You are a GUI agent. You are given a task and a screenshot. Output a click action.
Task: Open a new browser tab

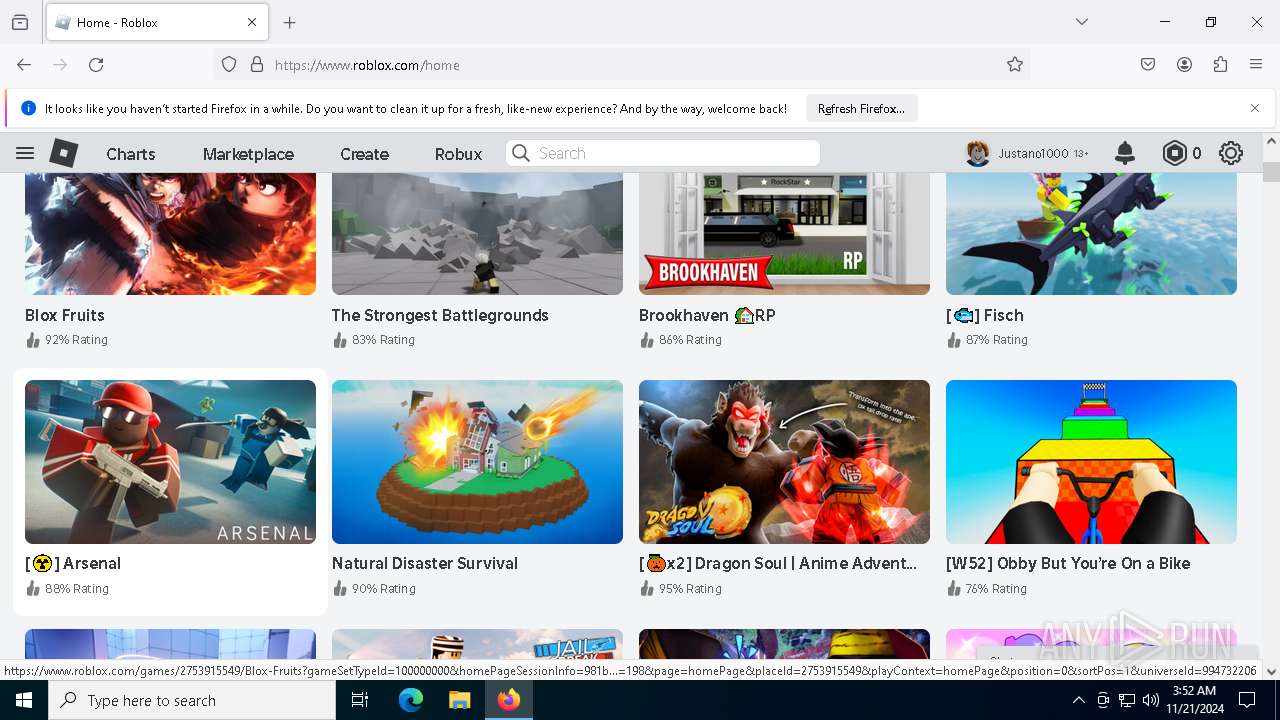tap(290, 22)
